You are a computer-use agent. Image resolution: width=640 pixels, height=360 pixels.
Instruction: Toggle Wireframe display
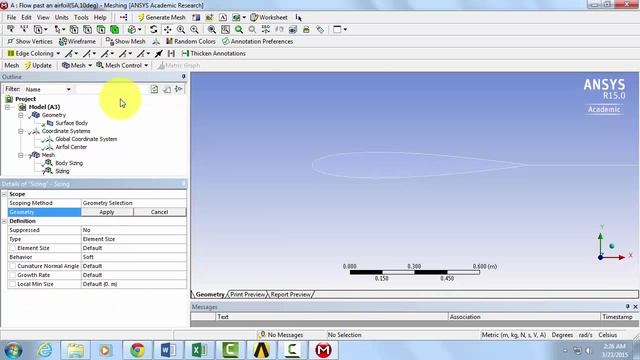[77, 41]
